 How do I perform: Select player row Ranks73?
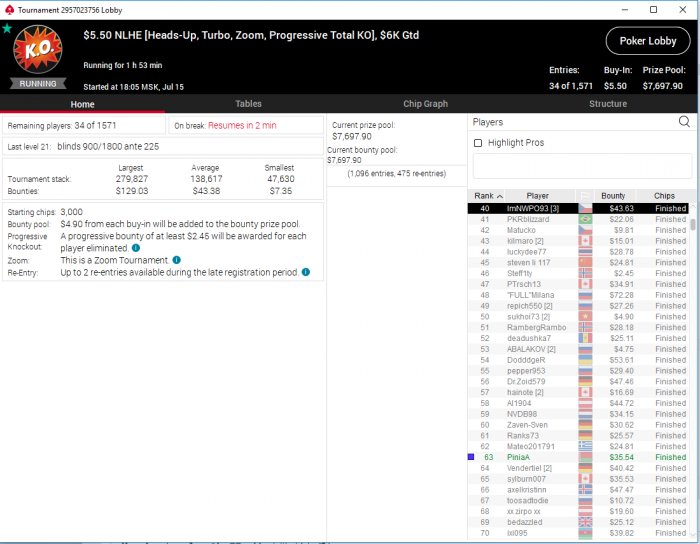click(x=578, y=436)
